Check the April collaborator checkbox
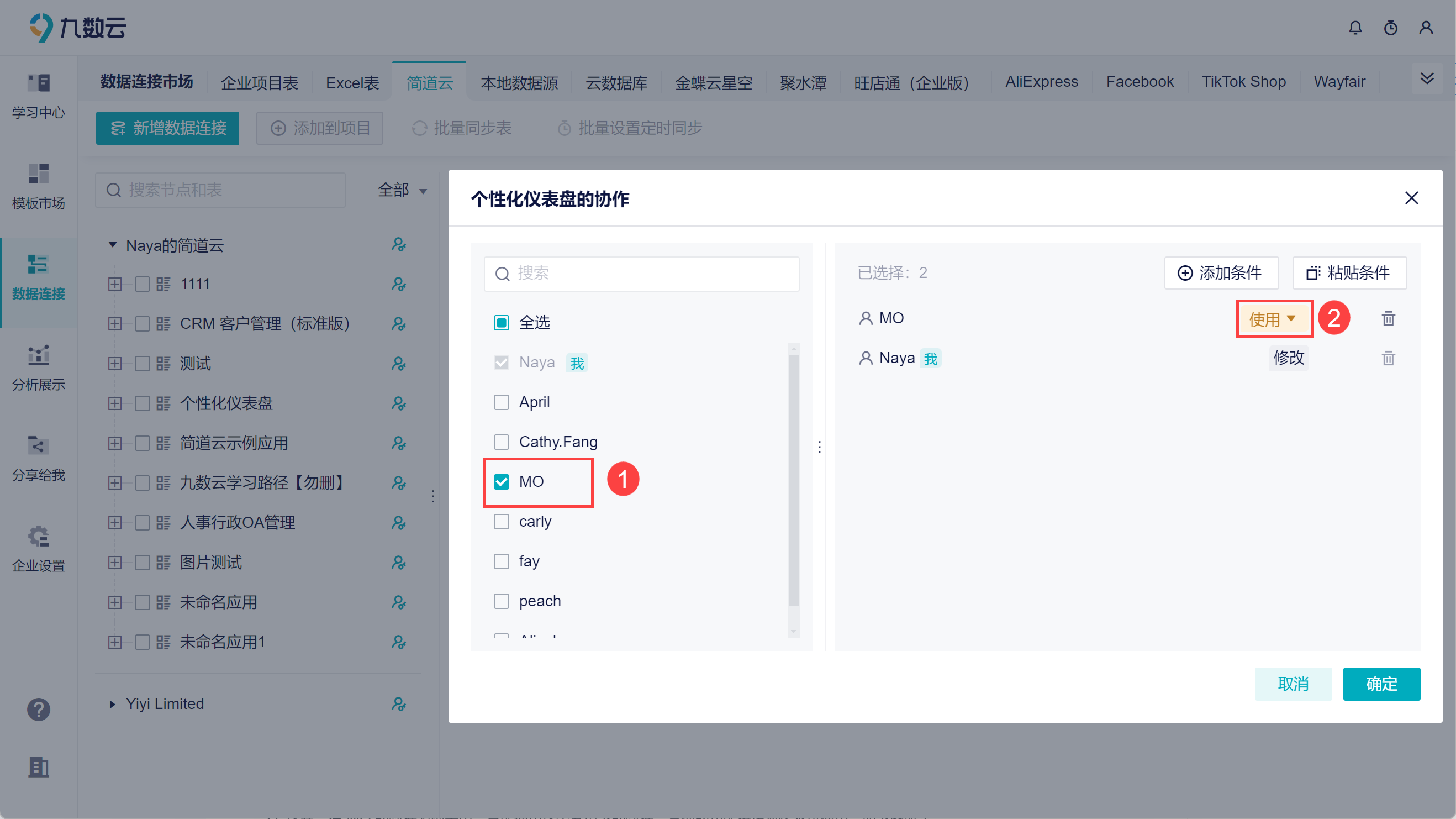The image size is (1456, 819). tap(502, 402)
